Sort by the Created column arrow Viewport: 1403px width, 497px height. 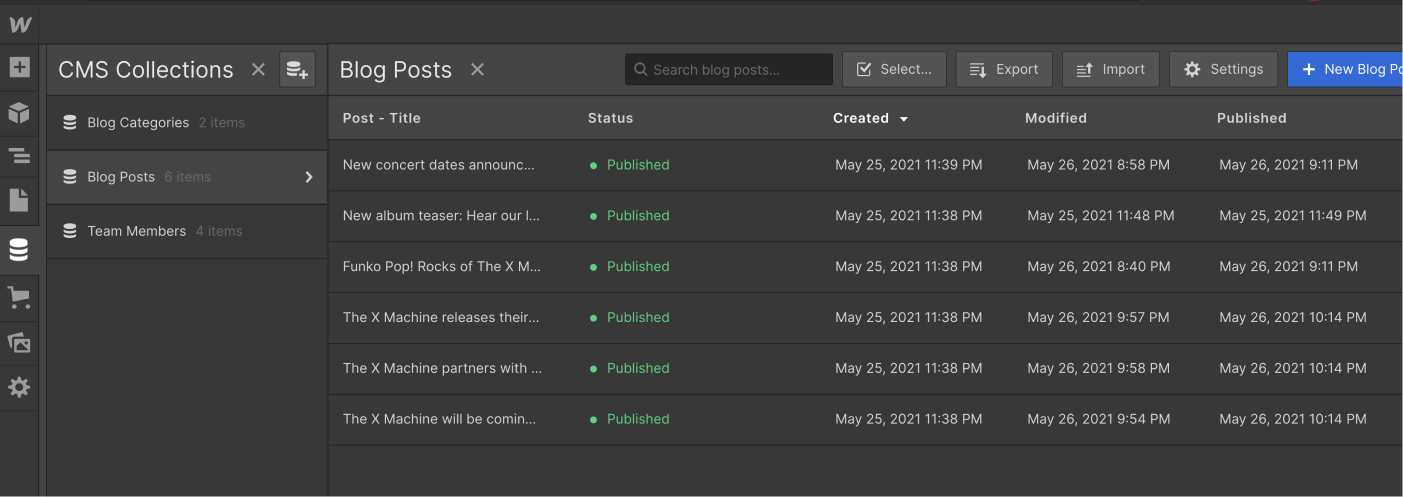(x=904, y=119)
